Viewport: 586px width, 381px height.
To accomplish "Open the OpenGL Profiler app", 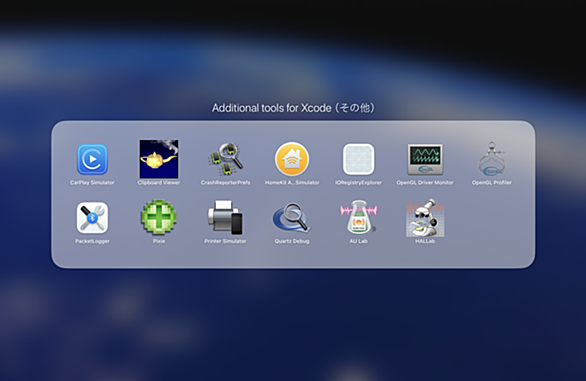I will tap(491, 159).
